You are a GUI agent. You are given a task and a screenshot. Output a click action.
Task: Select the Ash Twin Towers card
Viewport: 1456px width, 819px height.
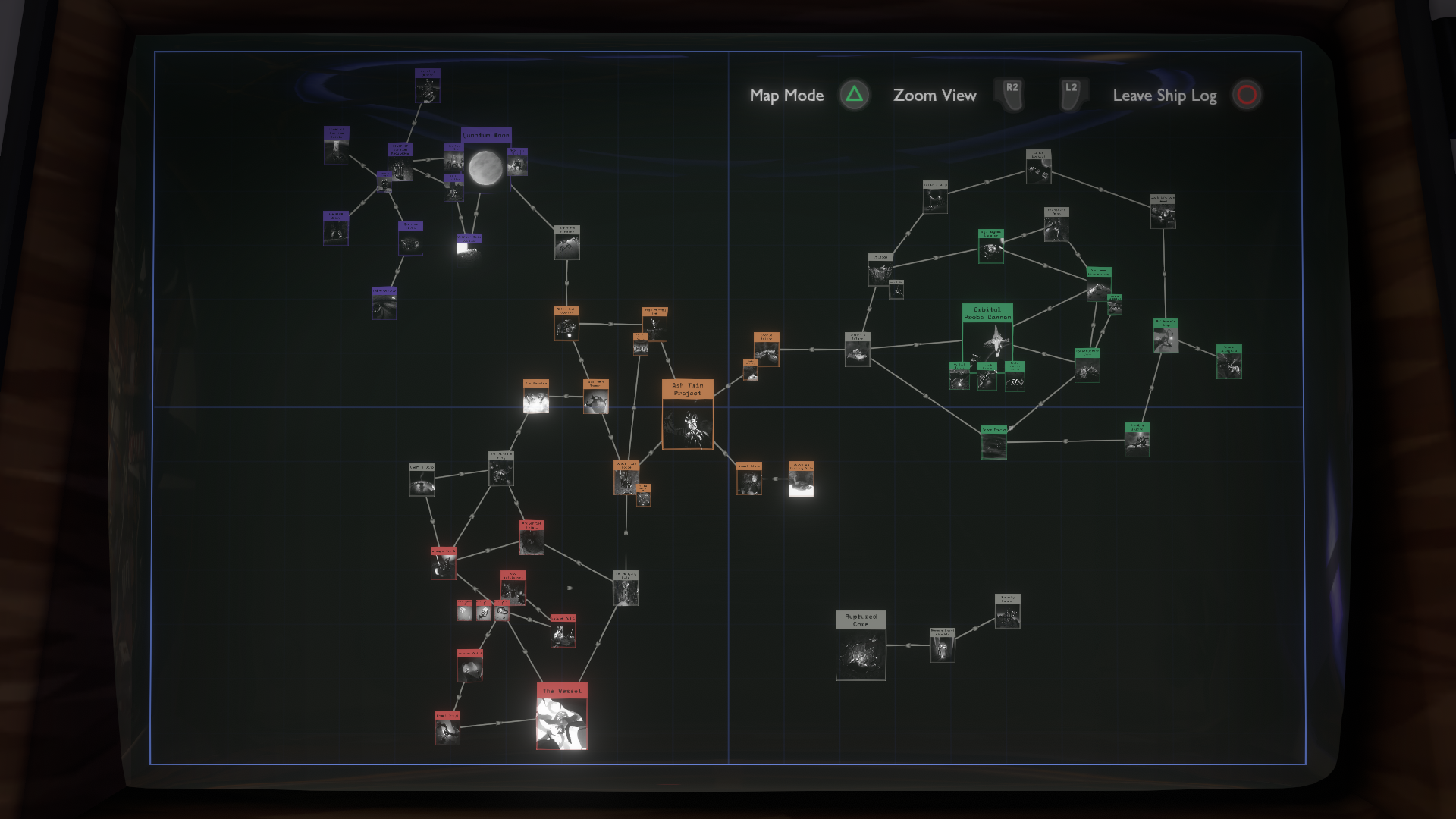click(595, 396)
